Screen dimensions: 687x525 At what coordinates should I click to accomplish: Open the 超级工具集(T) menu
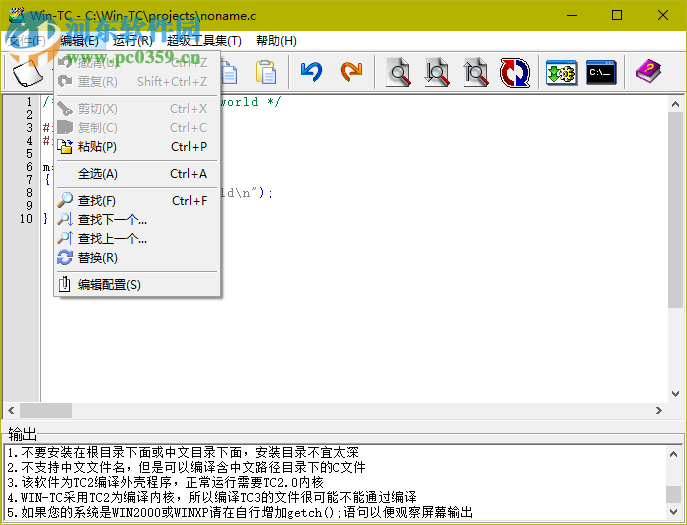(x=204, y=41)
